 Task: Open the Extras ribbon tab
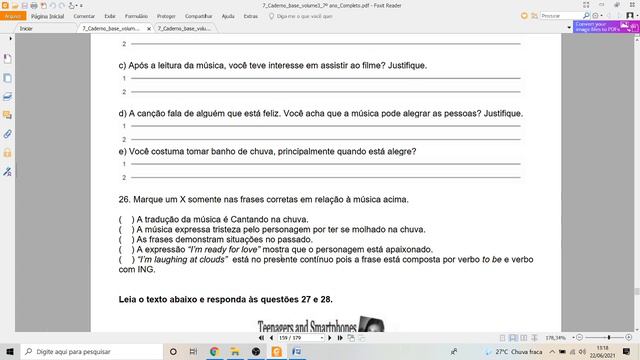pyautogui.click(x=251, y=16)
